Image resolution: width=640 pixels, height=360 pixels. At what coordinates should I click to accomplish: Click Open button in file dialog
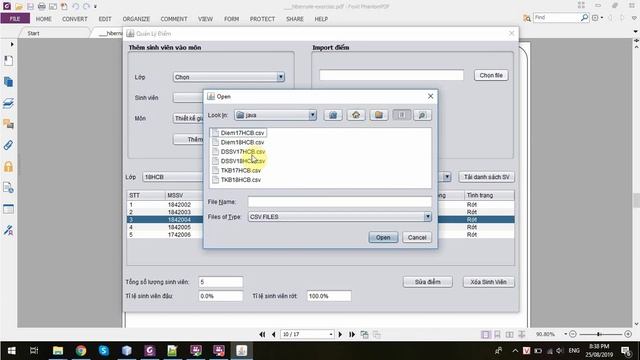(x=383, y=237)
